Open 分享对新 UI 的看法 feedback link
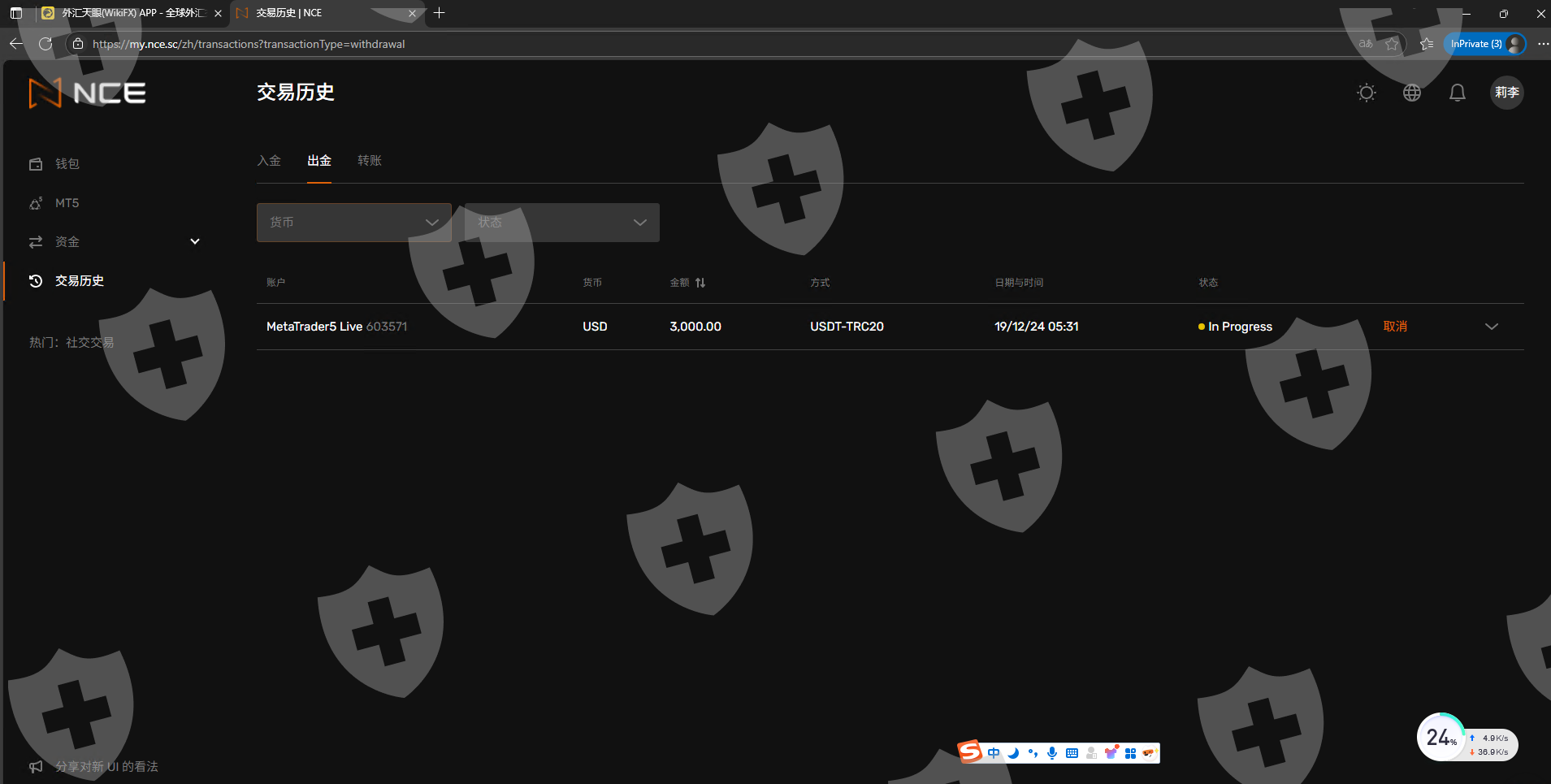 pyautogui.click(x=106, y=766)
